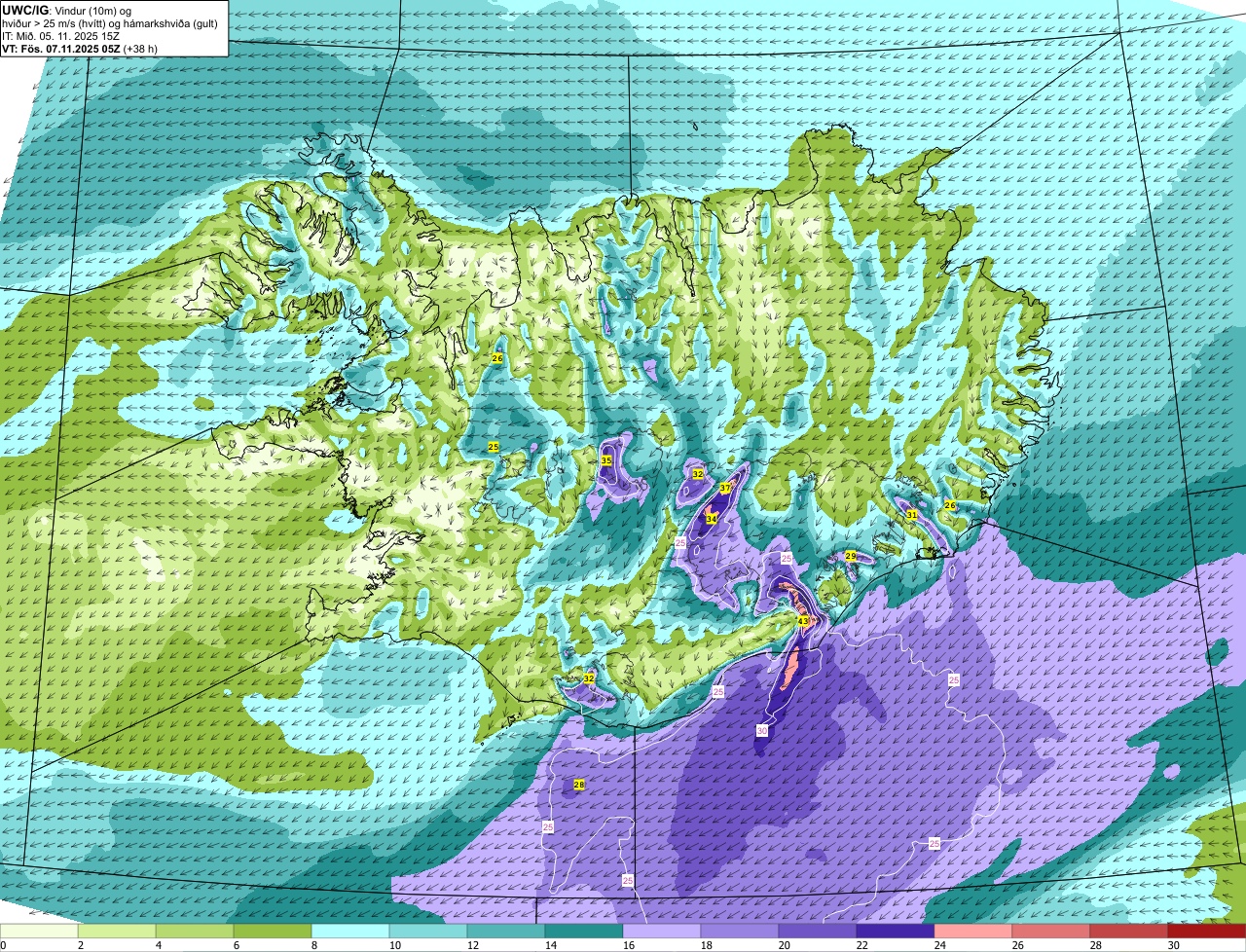
Task: Click the yellow gust label 35
Action: (605, 460)
